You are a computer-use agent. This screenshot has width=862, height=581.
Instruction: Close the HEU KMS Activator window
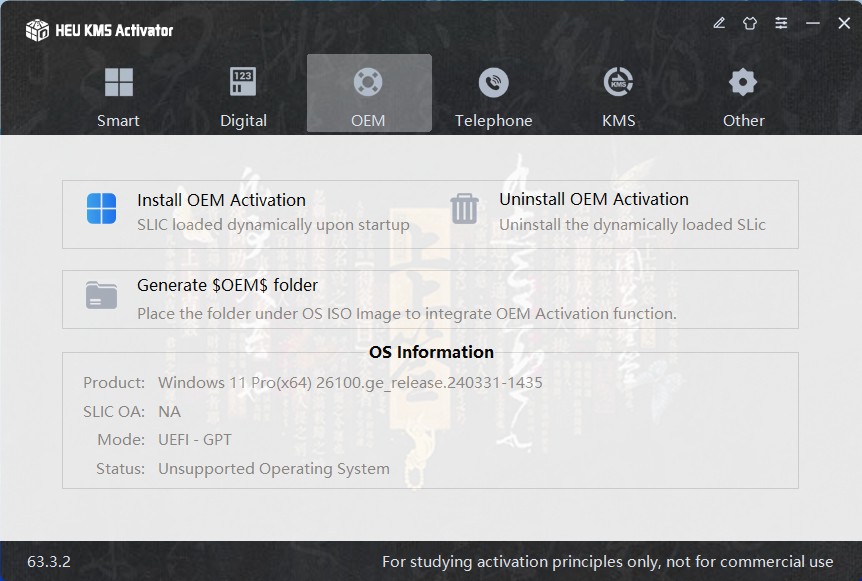[x=844, y=23]
